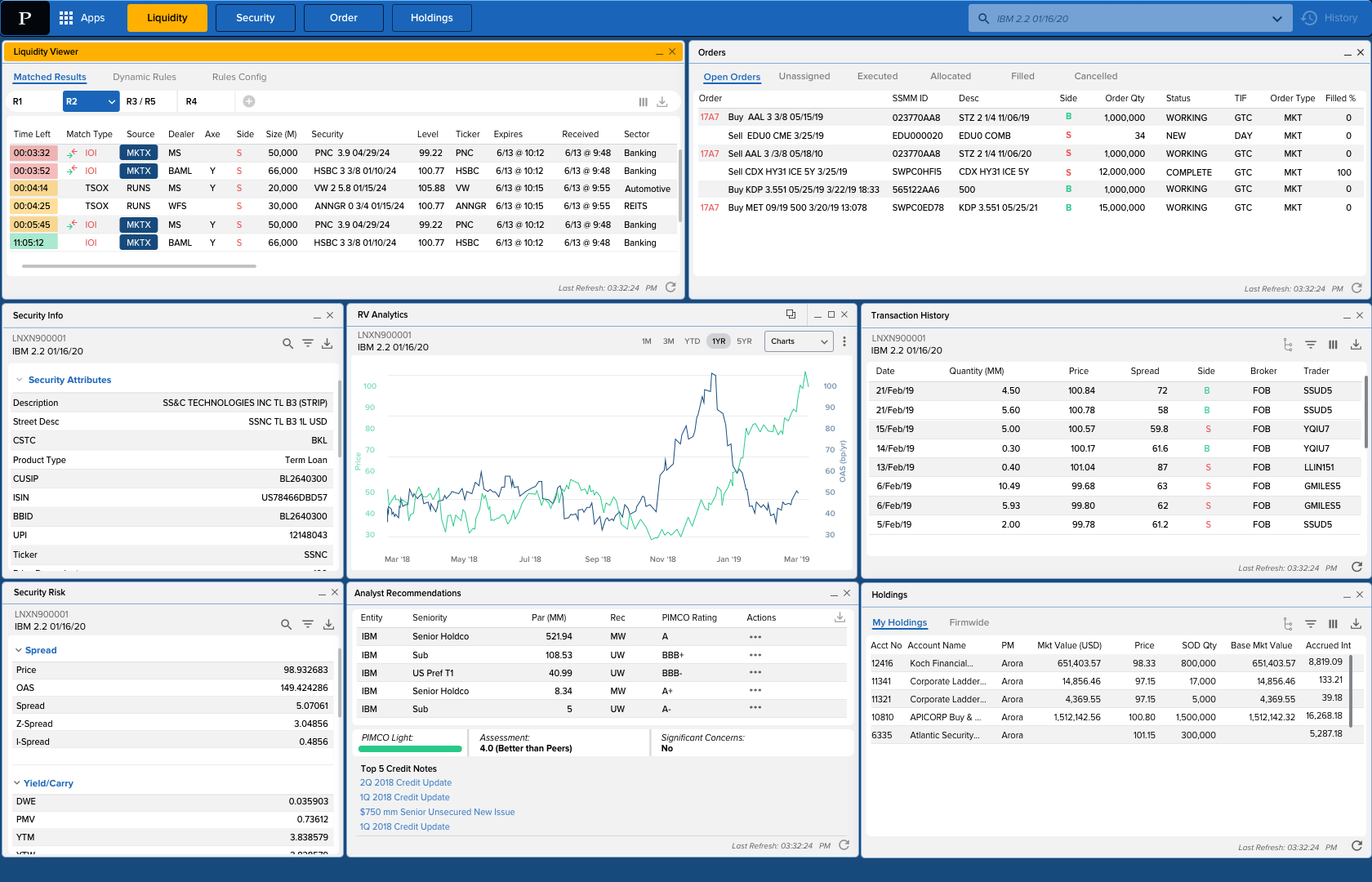Open the History panel top right

1330,17
